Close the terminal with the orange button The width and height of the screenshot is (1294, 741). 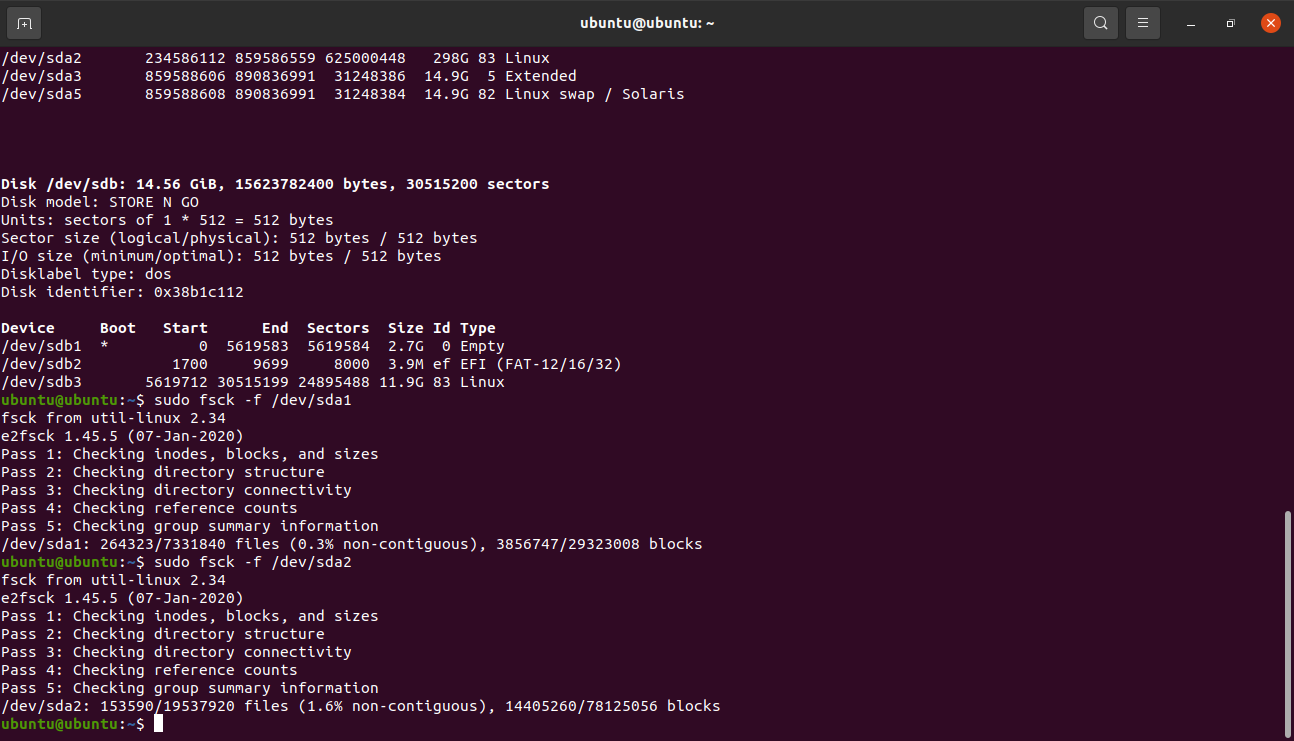click(1270, 23)
